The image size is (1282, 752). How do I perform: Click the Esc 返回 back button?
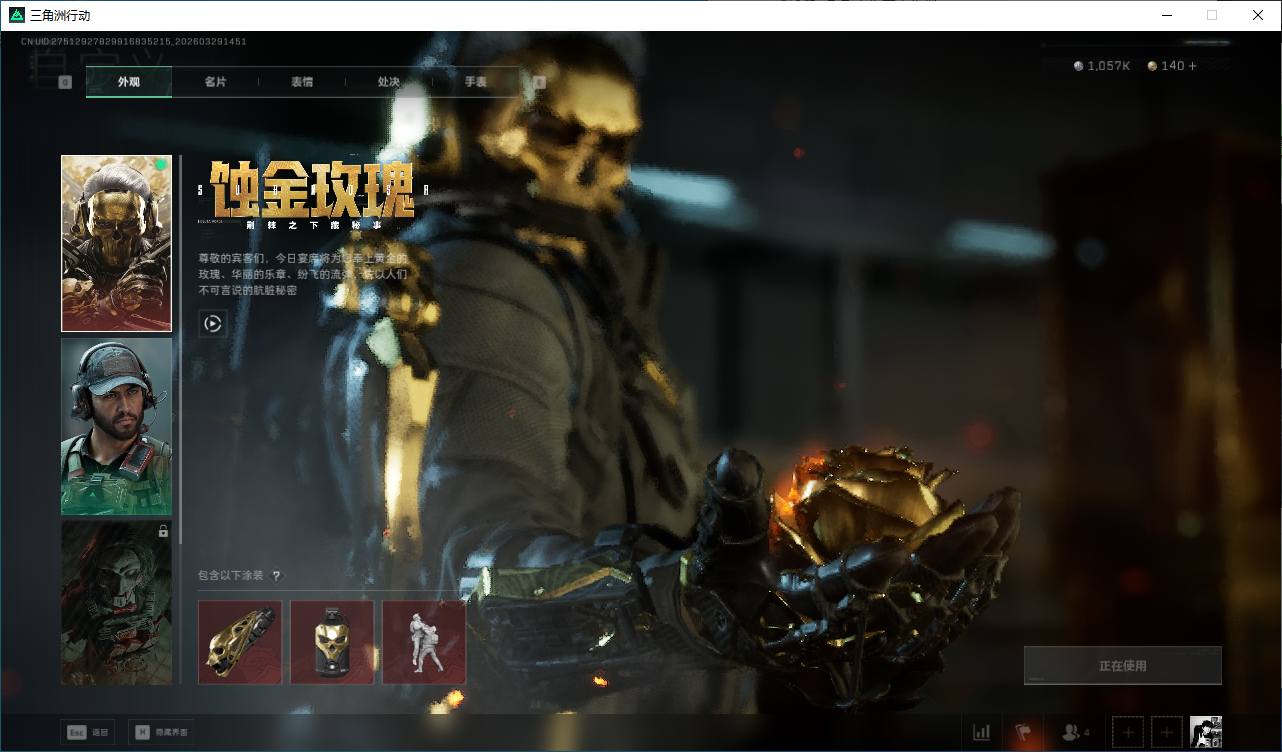pyautogui.click(x=88, y=732)
